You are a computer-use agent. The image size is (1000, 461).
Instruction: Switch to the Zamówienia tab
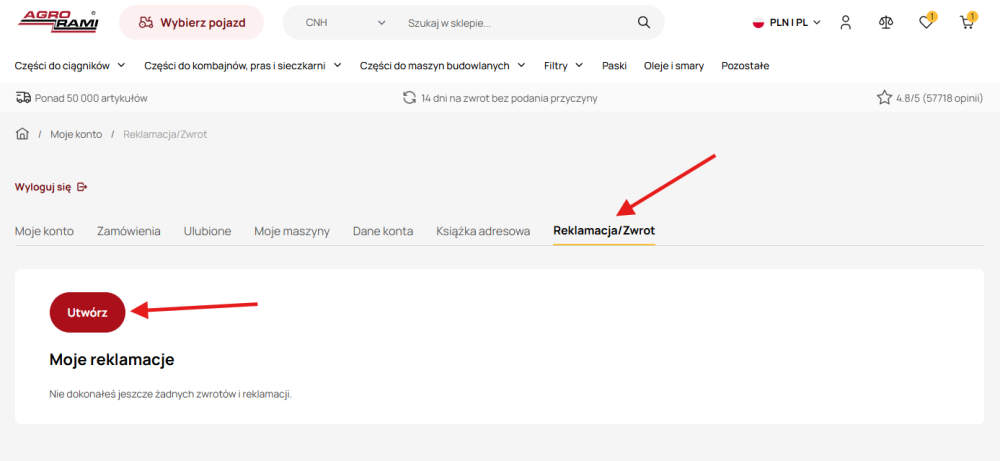pos(128,231)
